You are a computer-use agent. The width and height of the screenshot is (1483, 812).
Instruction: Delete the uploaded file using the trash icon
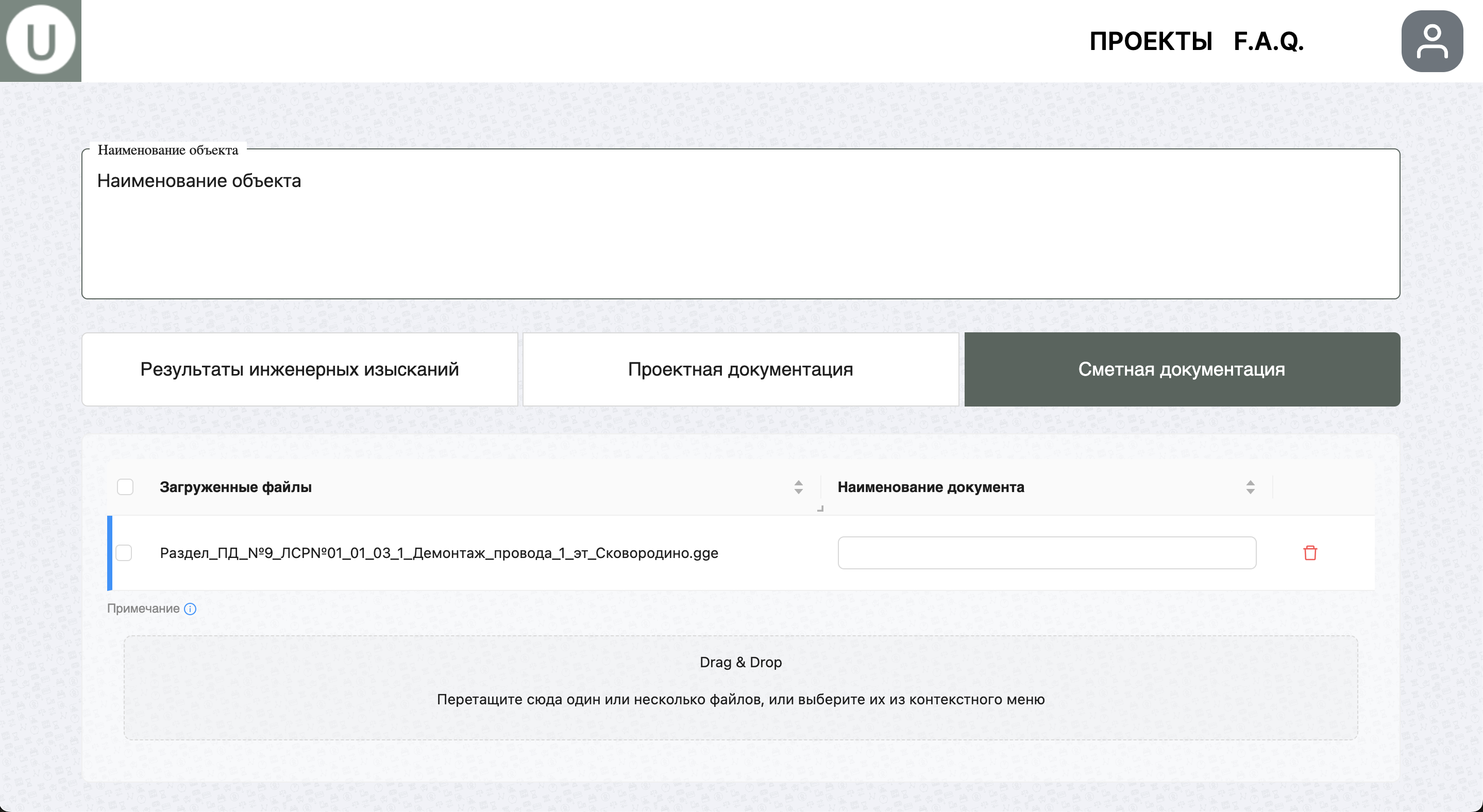pyautogui.click(x=1311, y=552)
